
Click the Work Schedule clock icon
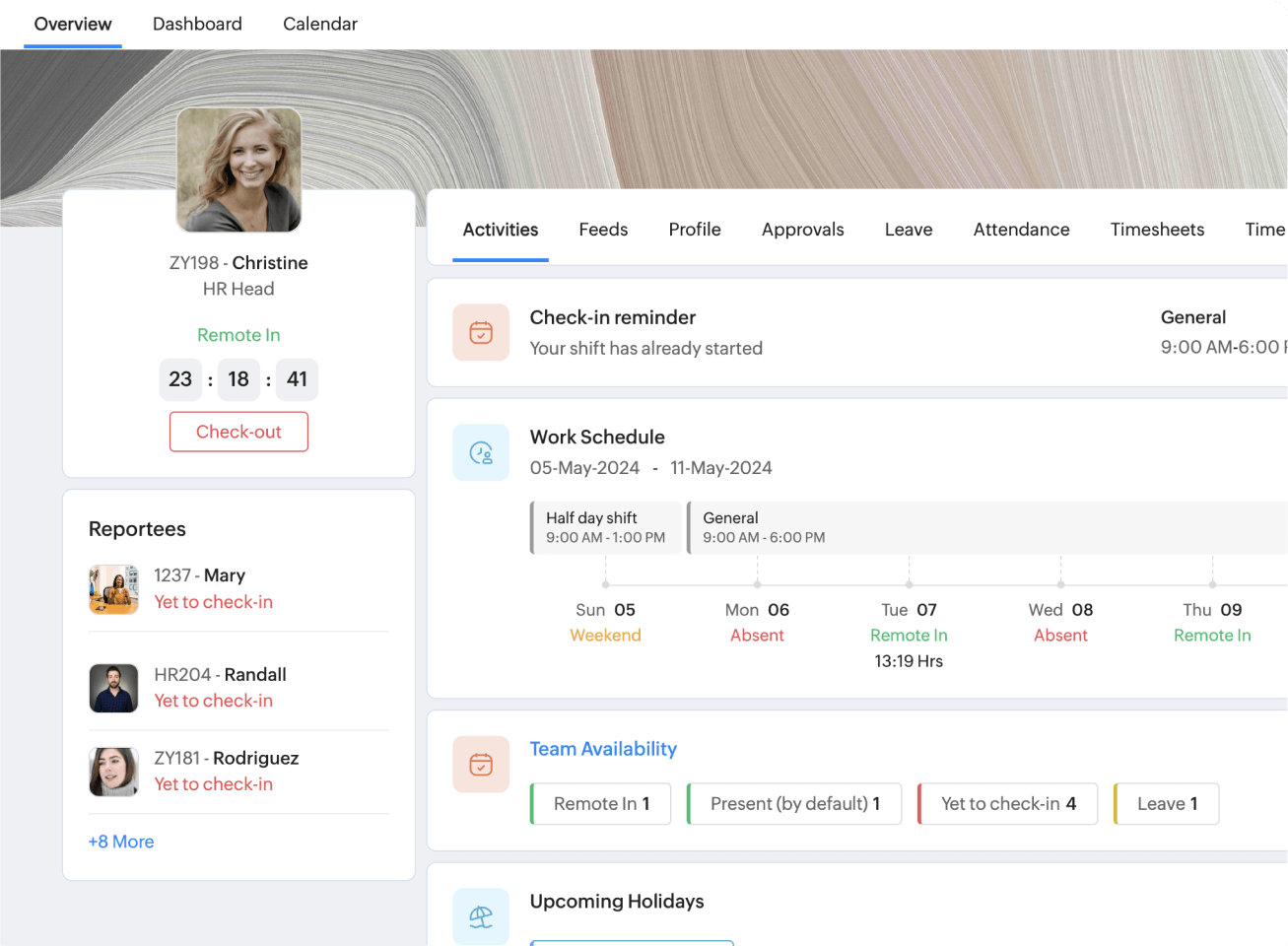pyautogui.click(x=481, y=453)
